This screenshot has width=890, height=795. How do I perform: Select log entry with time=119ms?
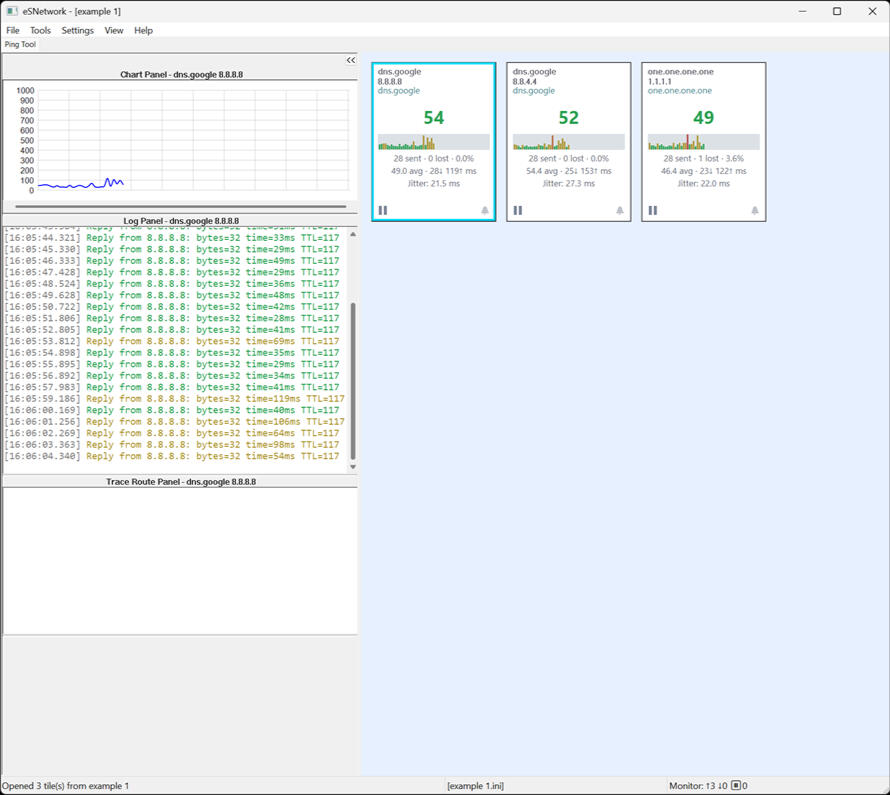pos(174,399)
